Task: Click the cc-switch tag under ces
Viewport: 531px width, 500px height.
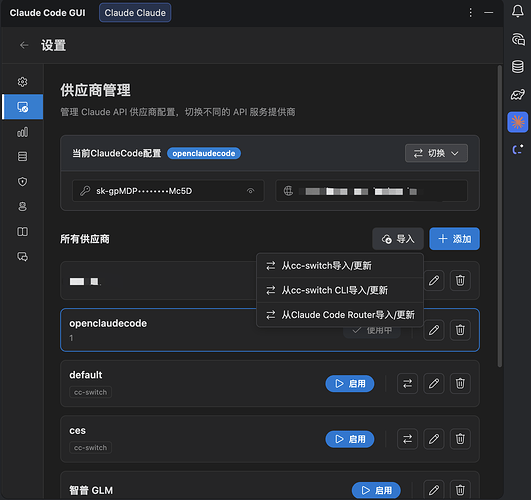Action: pos(90,447)
